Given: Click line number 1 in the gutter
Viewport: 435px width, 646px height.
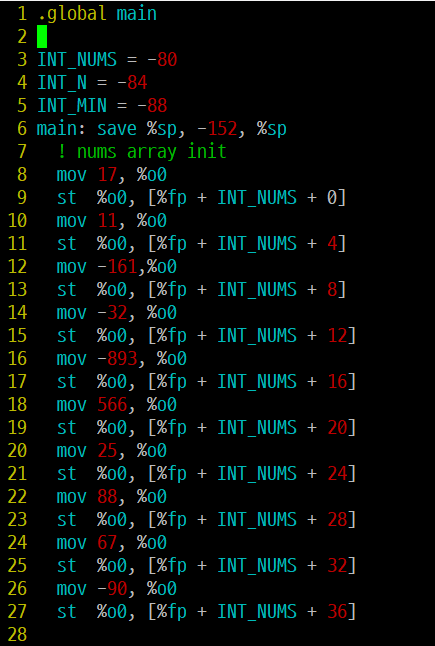Looking at the screenshot, I should 22,14.
